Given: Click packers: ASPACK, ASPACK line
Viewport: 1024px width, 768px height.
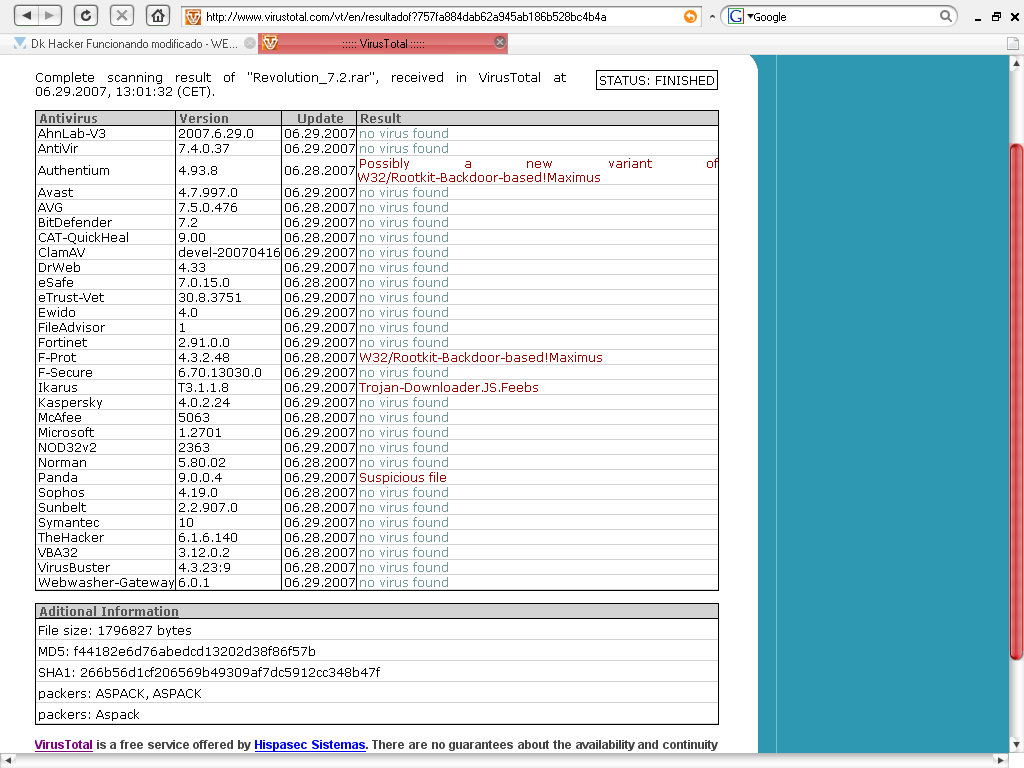Looking at the screenshot, I should click(x=120, y=693).
